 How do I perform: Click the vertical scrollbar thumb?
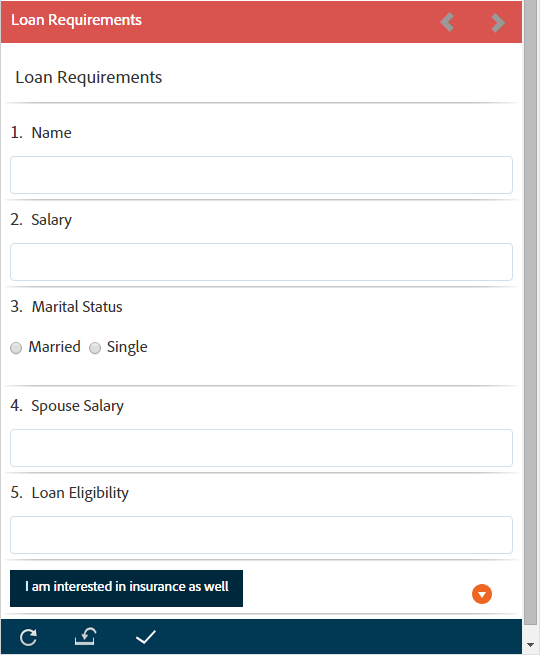tap(530, 312)
